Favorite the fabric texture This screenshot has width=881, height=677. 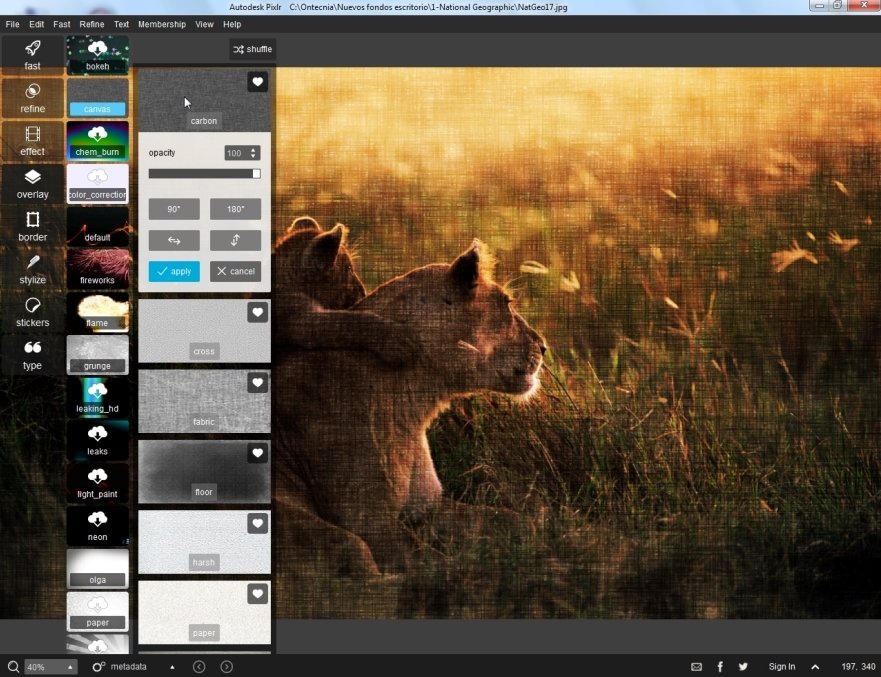[x=257, y=383]
